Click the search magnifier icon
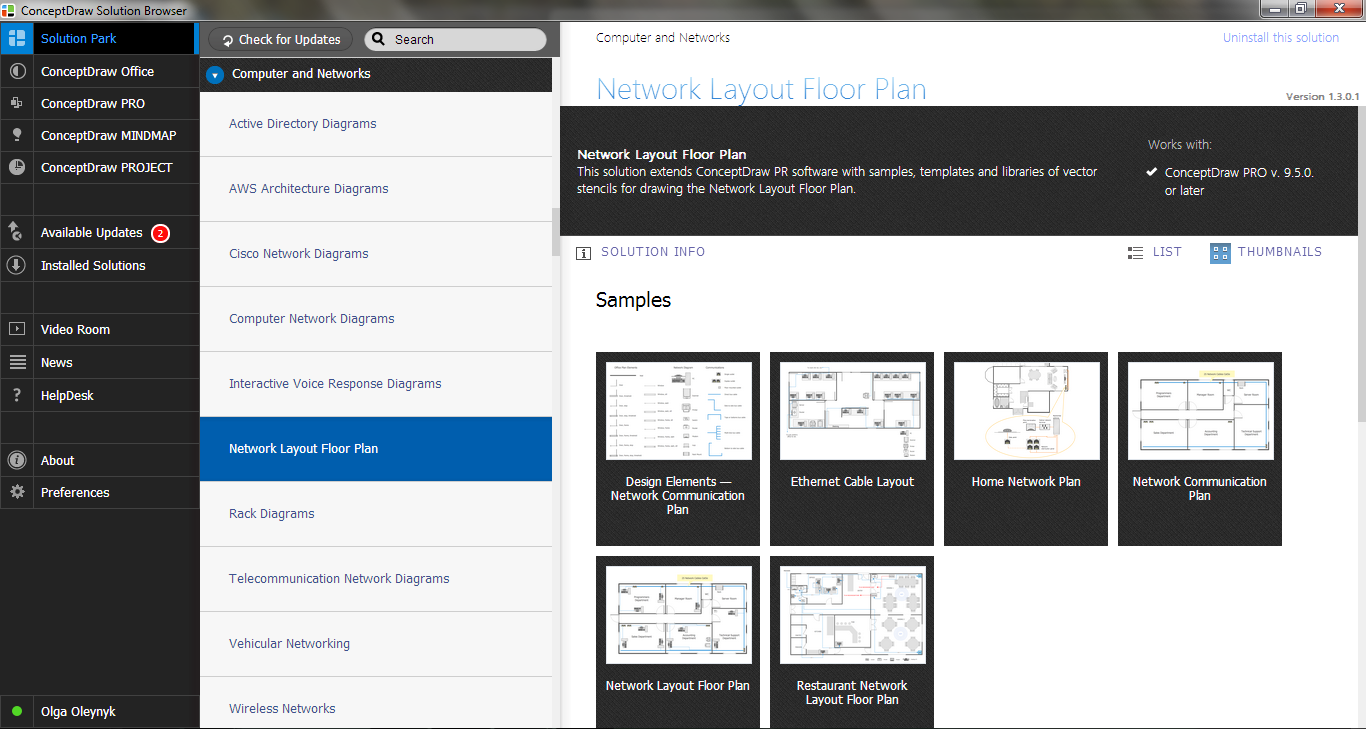 [x=380, y=40]
